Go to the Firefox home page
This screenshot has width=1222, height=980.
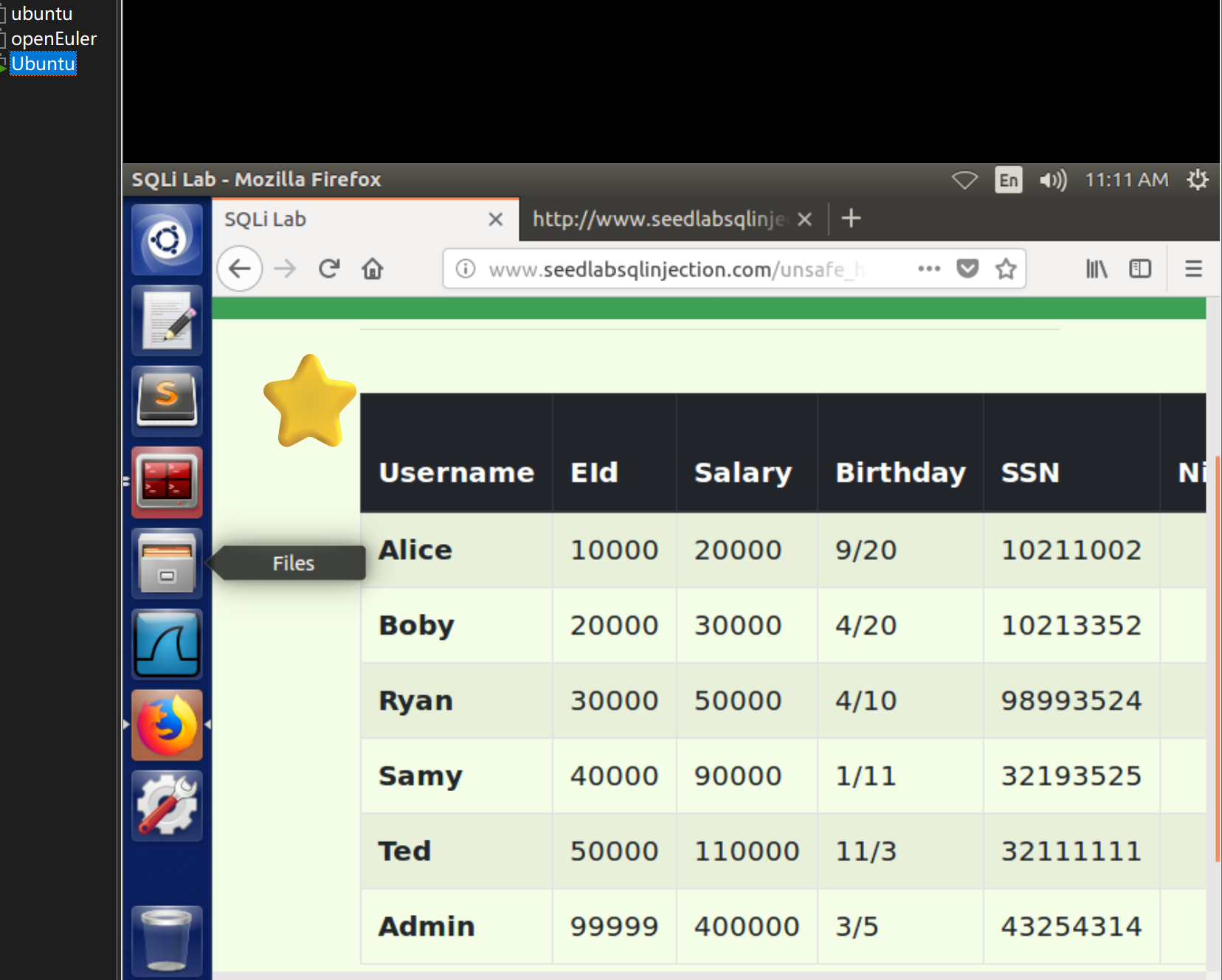click(x=373, y=269)
